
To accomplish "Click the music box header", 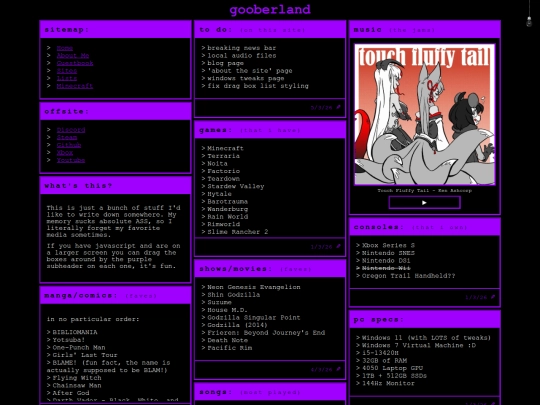I will pos(425,30).
